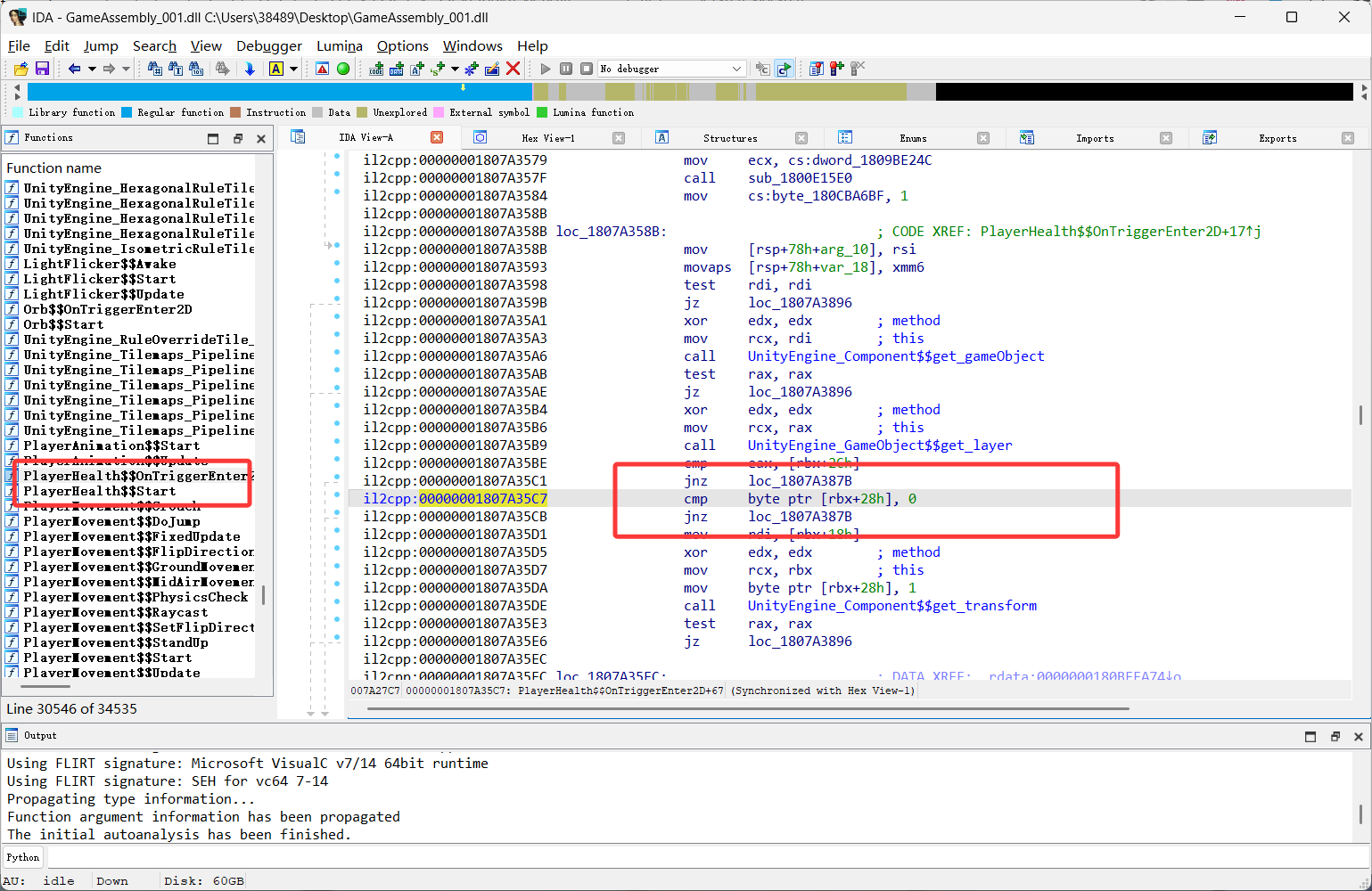
Task: Toggle the highlighted C with green arrow icon
Action: [x=784, y=69]
